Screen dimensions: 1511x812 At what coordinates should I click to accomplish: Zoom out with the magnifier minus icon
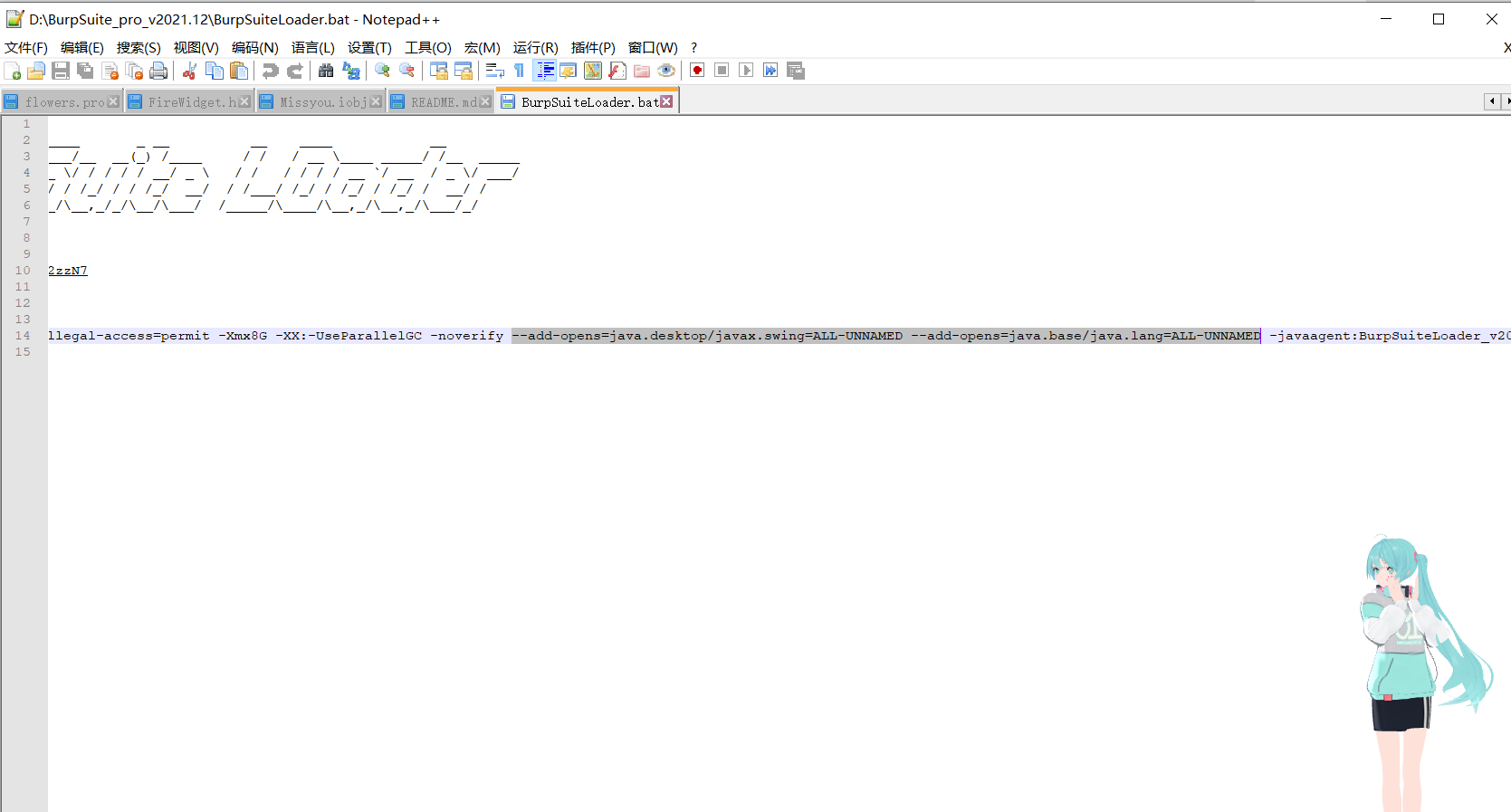(x=406, y=71)
